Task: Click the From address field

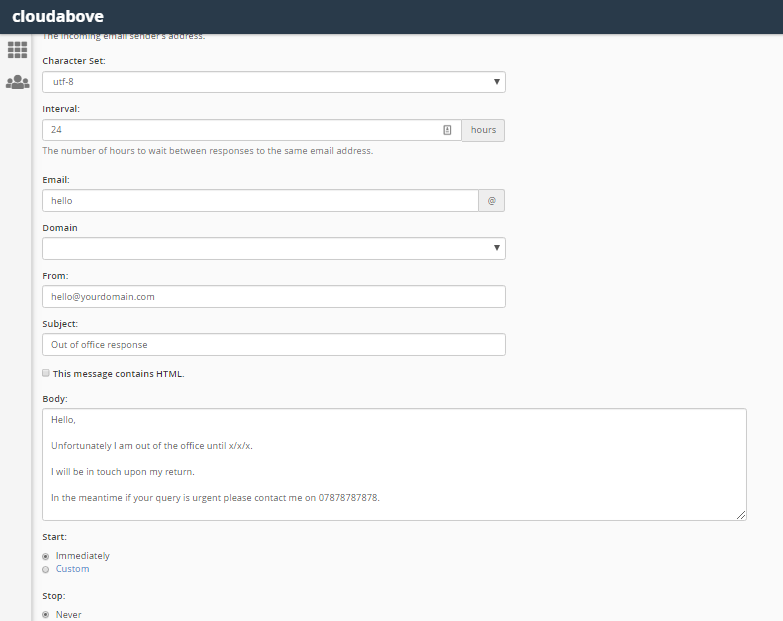Action: pos(273,297)
